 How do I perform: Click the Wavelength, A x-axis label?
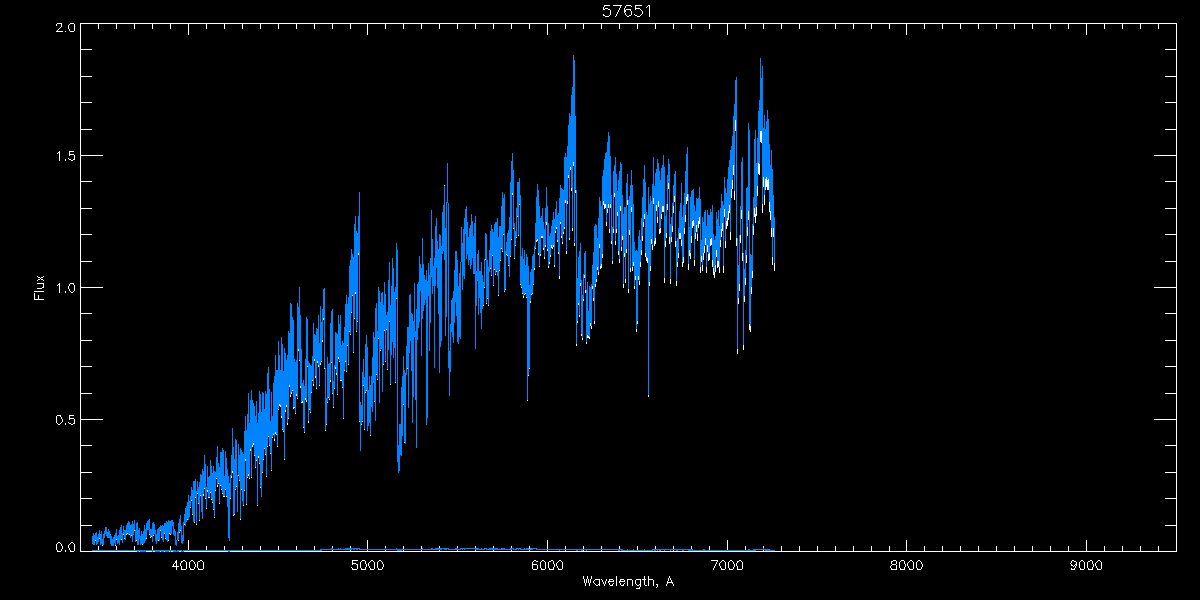(627, 582)
